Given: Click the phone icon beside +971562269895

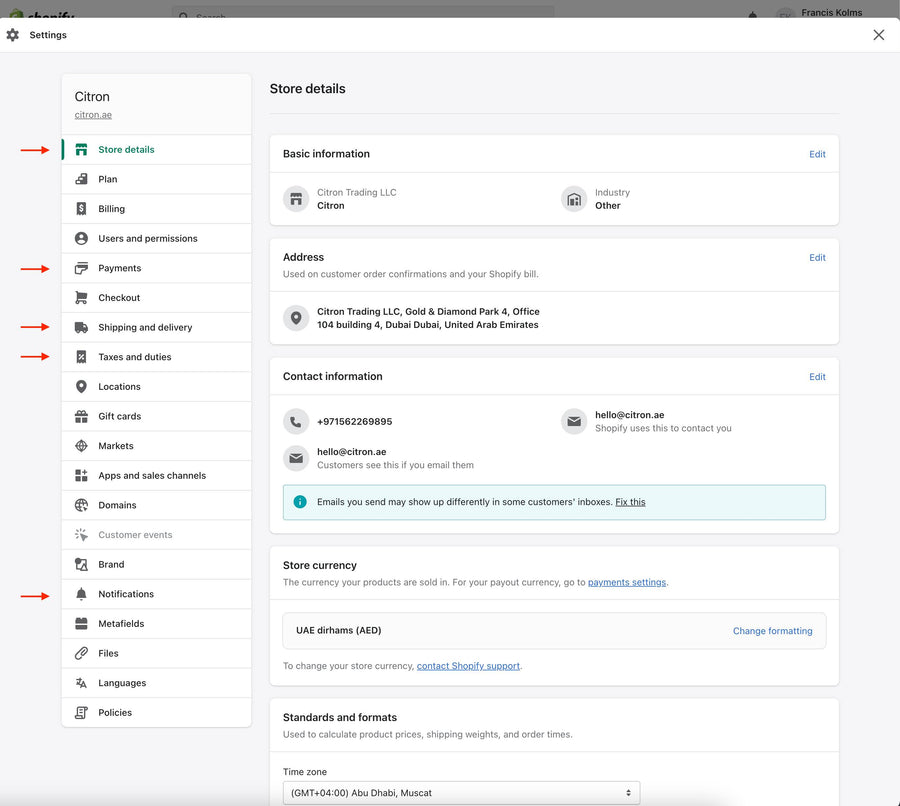Looking at the screenshot, I should coord(296,422).
